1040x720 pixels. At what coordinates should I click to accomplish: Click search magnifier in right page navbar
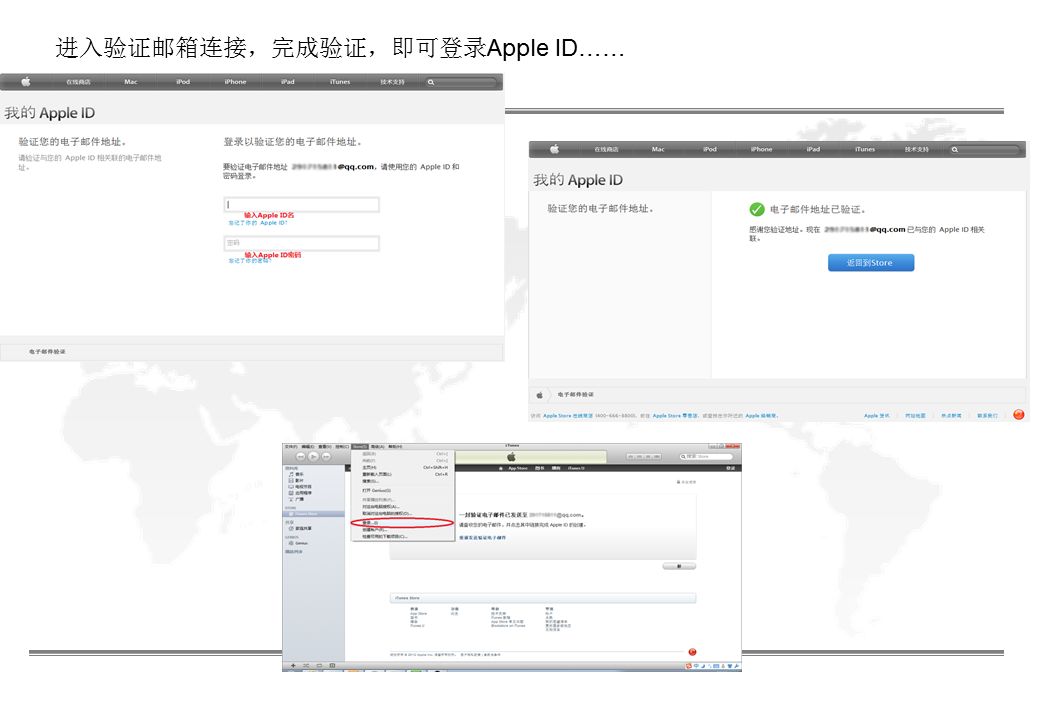[955, 150]
